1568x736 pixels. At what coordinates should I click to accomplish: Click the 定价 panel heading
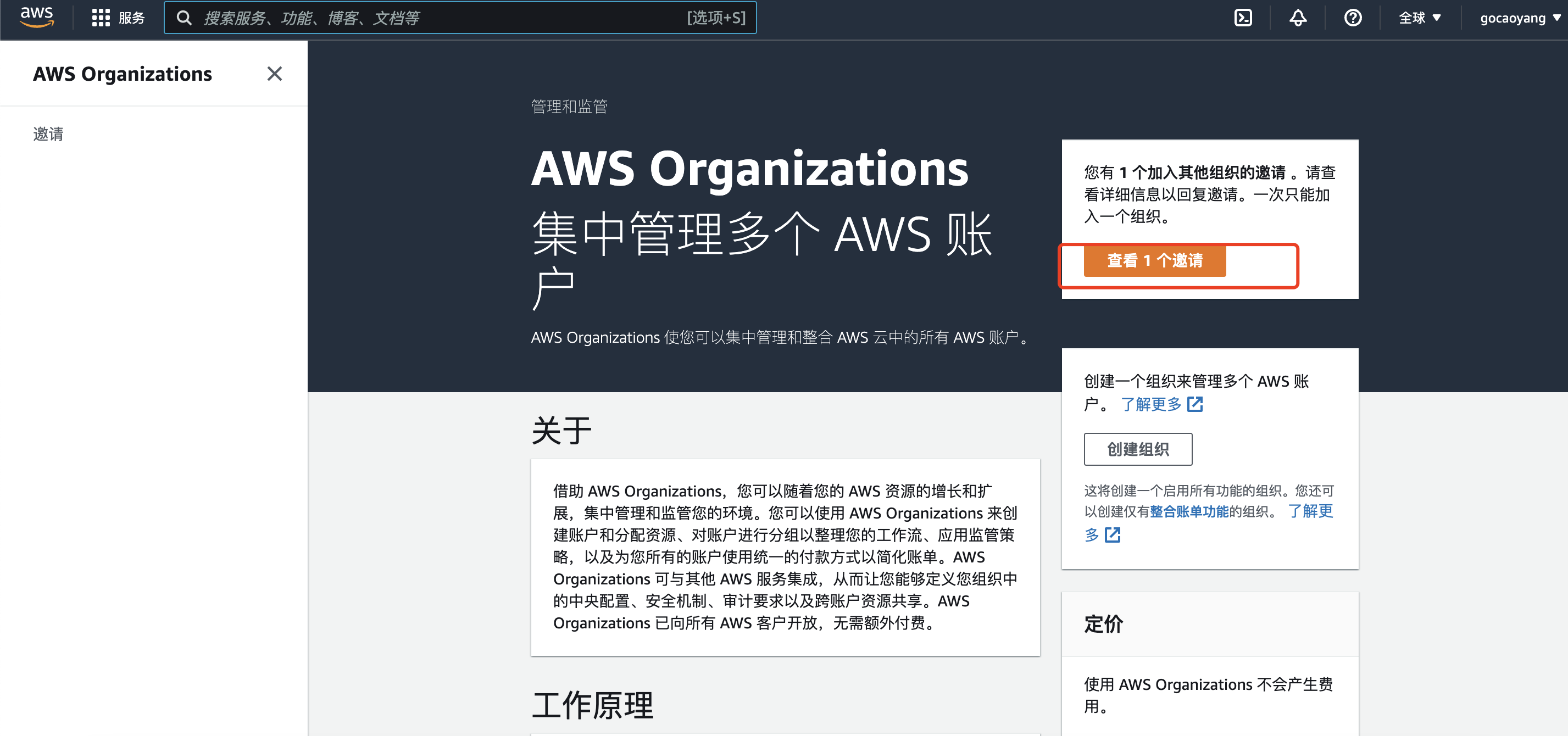point(1103,624)
